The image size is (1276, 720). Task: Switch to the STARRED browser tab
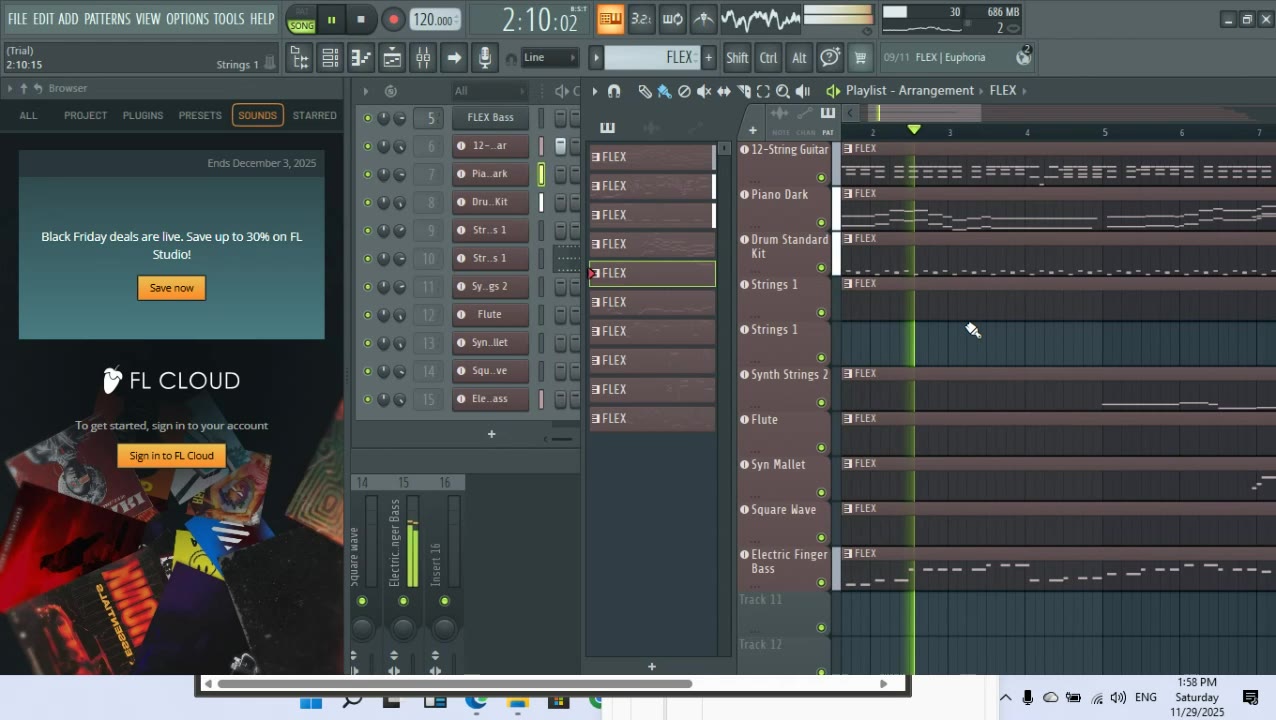[314, 116]
